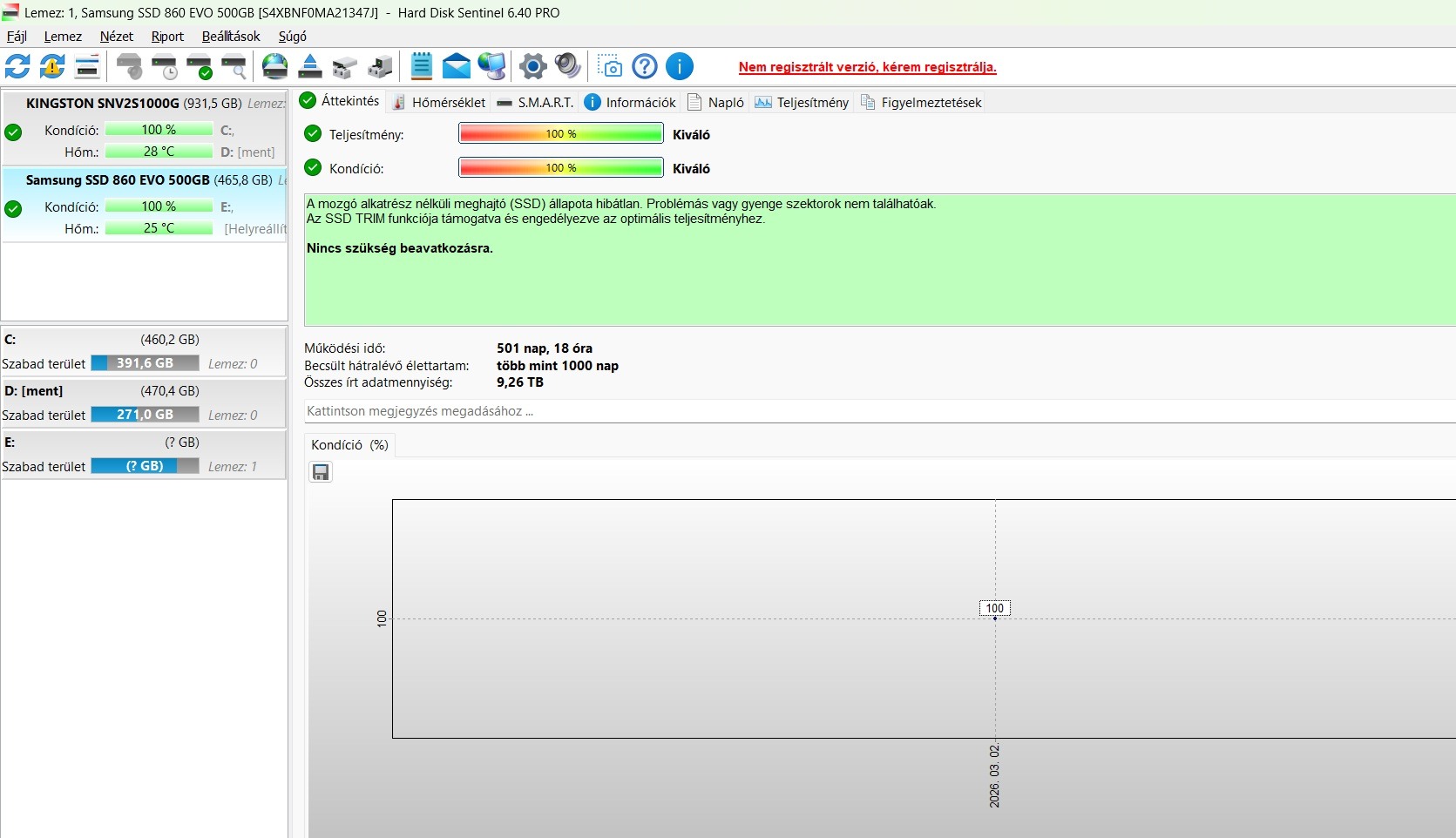Select the D: [ment] partition entry
Image resolution: width=1456 pixels, height=838 pixels.
click(144, 402)
